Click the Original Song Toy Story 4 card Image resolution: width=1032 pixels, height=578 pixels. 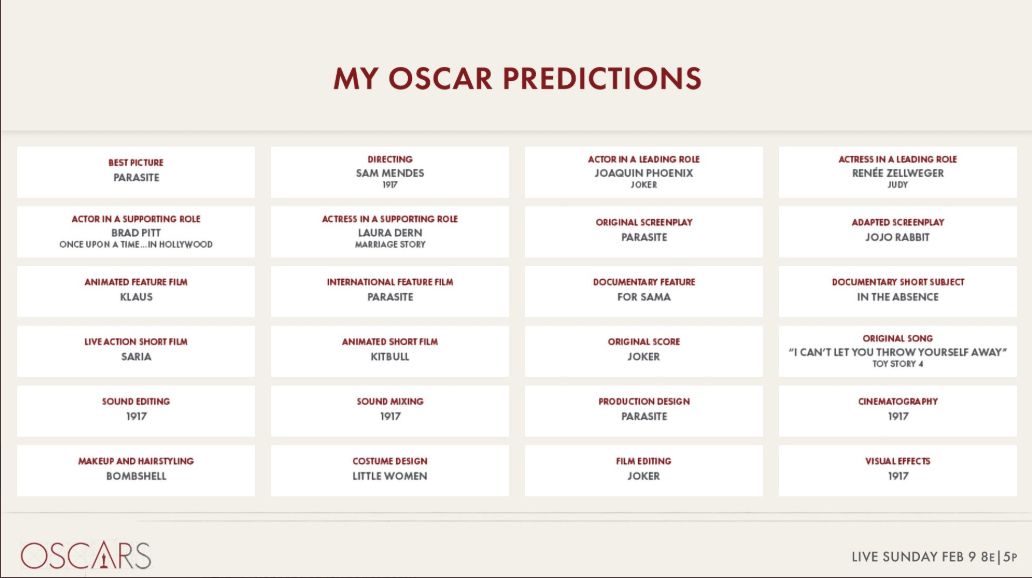[x=898, y=350]
